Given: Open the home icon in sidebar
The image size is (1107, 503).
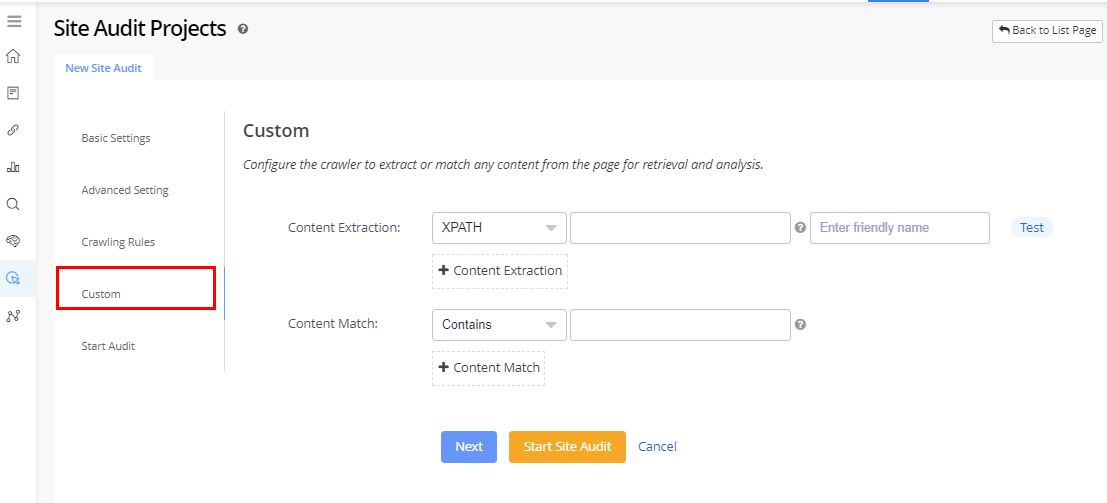Looking at the screenshot, I should [14, 56].
